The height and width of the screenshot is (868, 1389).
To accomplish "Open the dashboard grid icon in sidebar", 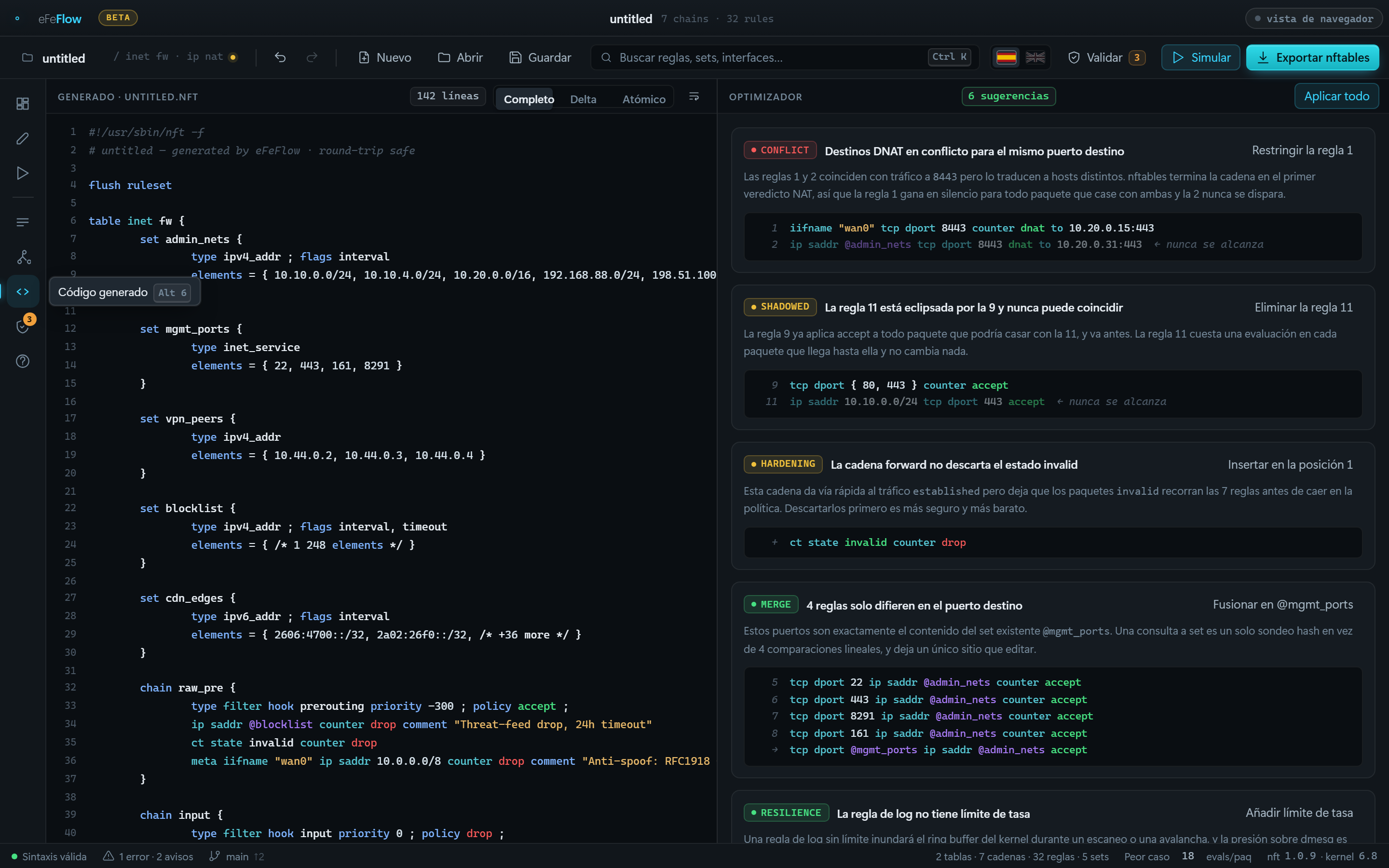I will tap(22, 103).
